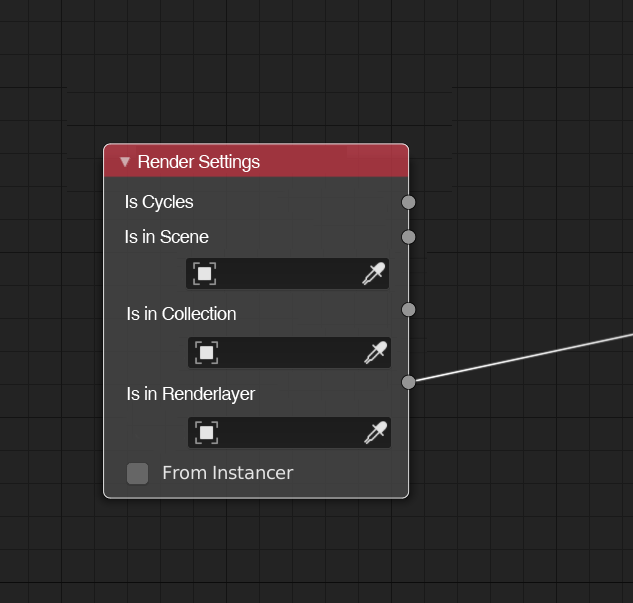
Task: Click the data-block icon in Is in Renderlayer field
Action: coord(206,432)
